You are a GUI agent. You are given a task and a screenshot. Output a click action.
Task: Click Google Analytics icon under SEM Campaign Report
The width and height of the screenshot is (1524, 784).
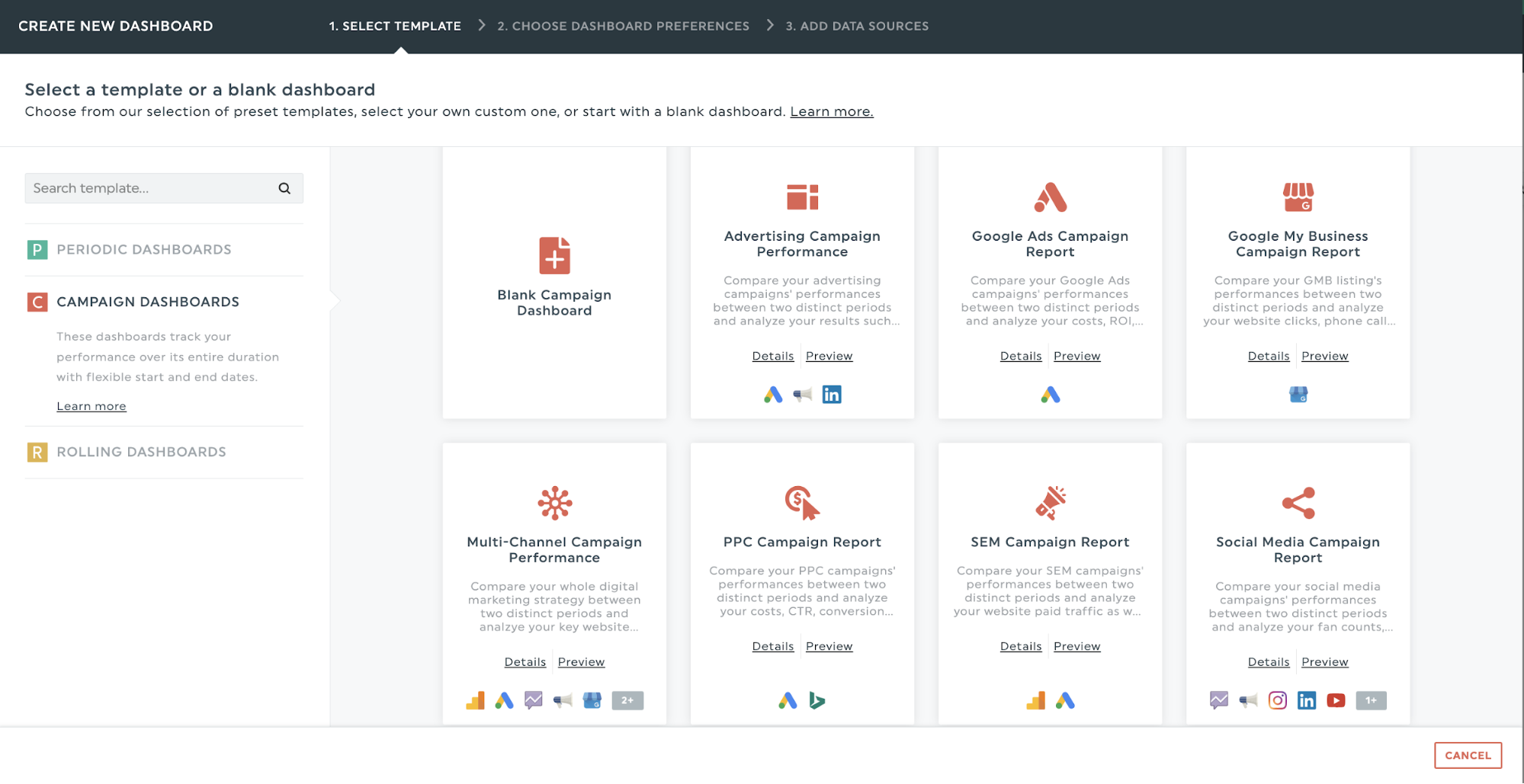pyautogui.click(x=1035, y=700)
